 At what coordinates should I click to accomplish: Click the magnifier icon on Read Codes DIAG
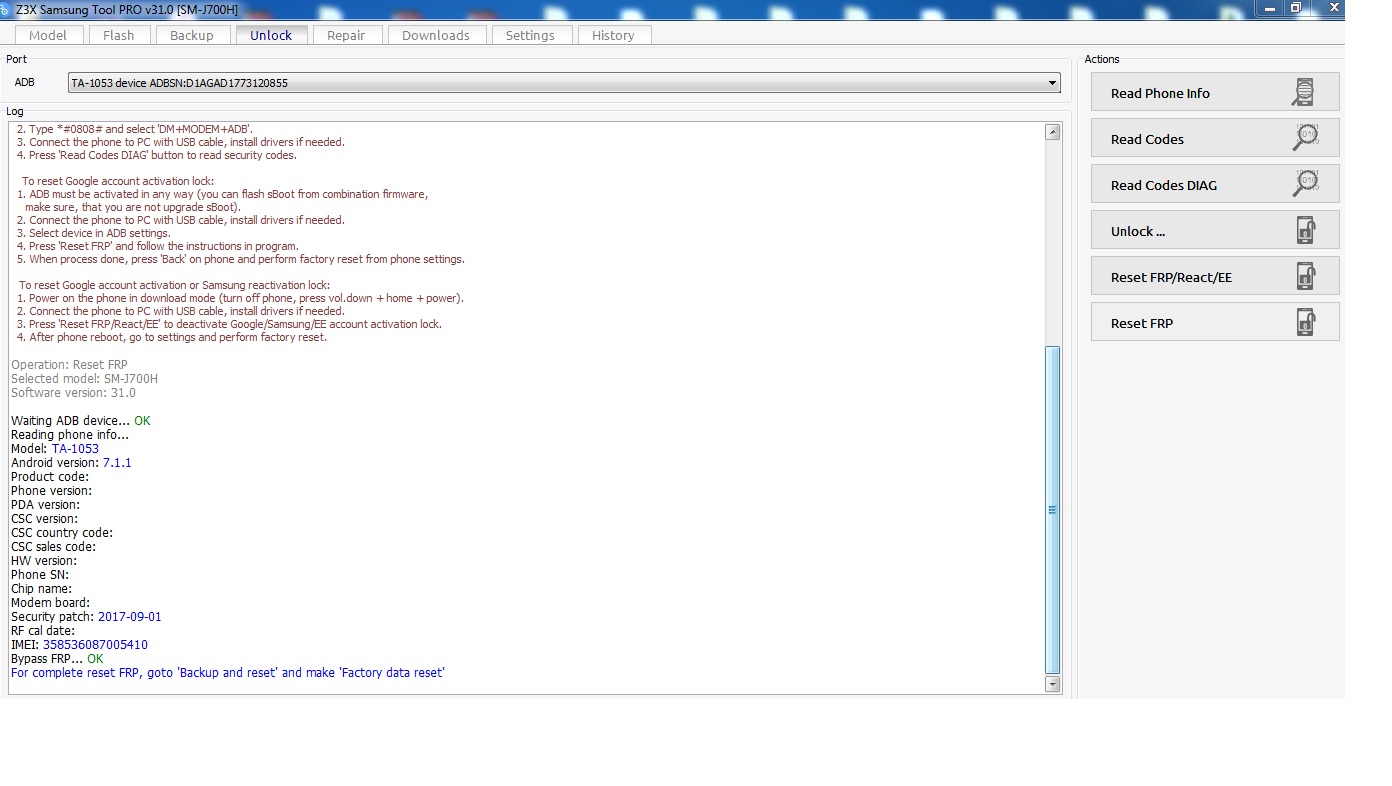1306,184
